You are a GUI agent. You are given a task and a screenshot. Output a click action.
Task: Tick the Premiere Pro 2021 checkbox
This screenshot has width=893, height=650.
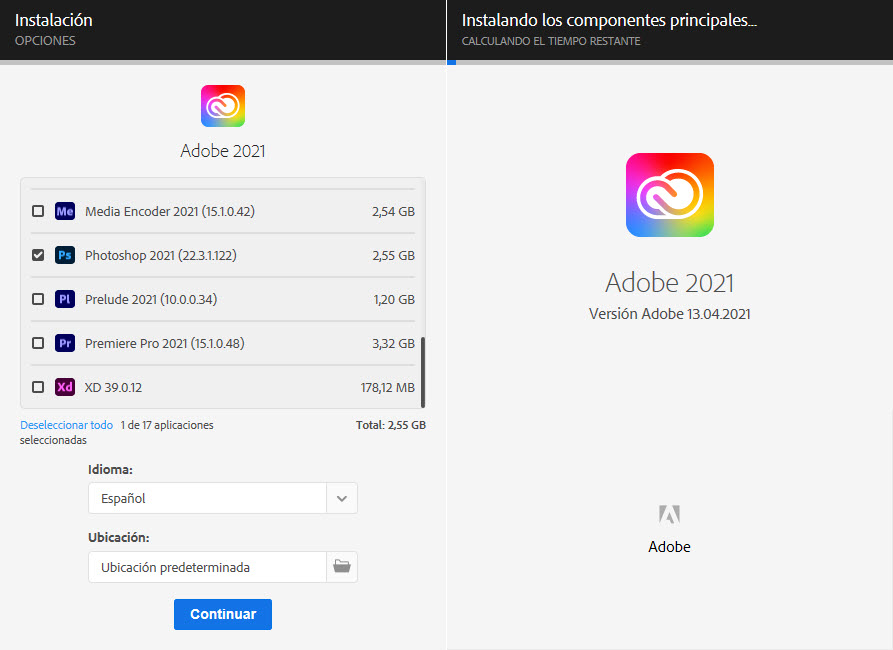click(x=38, y=343)
